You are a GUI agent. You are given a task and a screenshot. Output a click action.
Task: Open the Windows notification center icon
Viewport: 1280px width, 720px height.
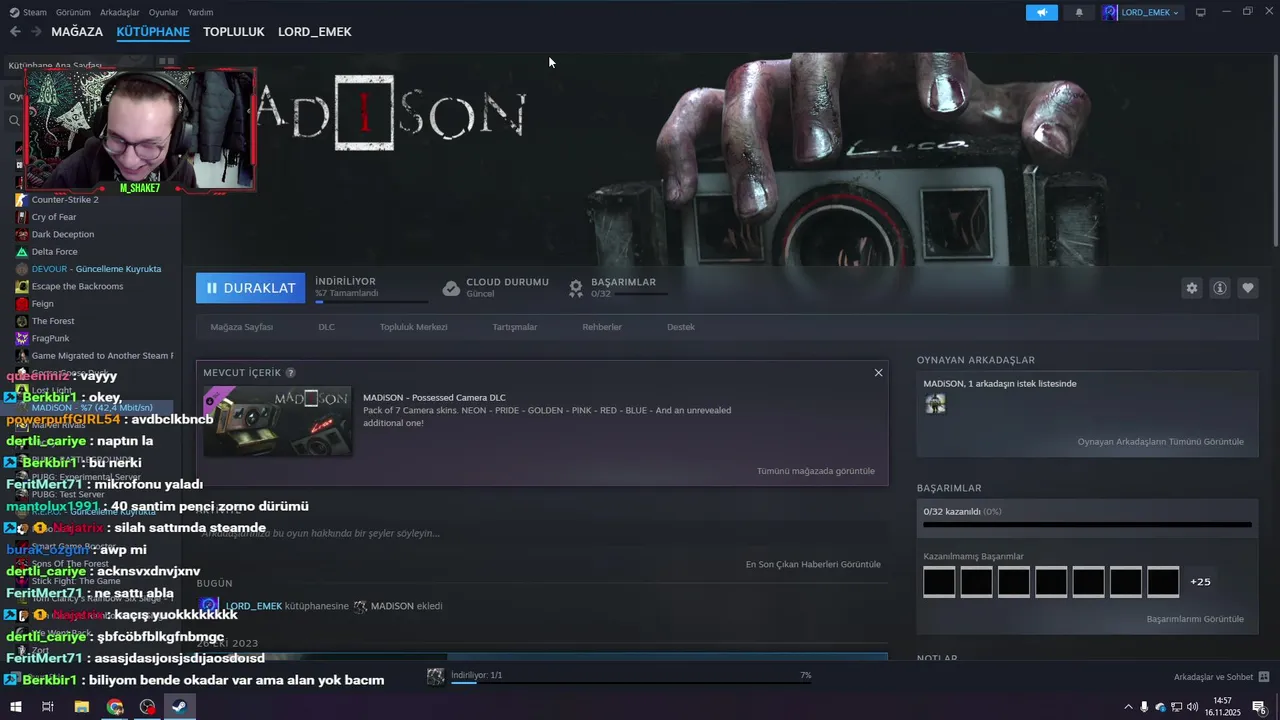pos(1259,707)
